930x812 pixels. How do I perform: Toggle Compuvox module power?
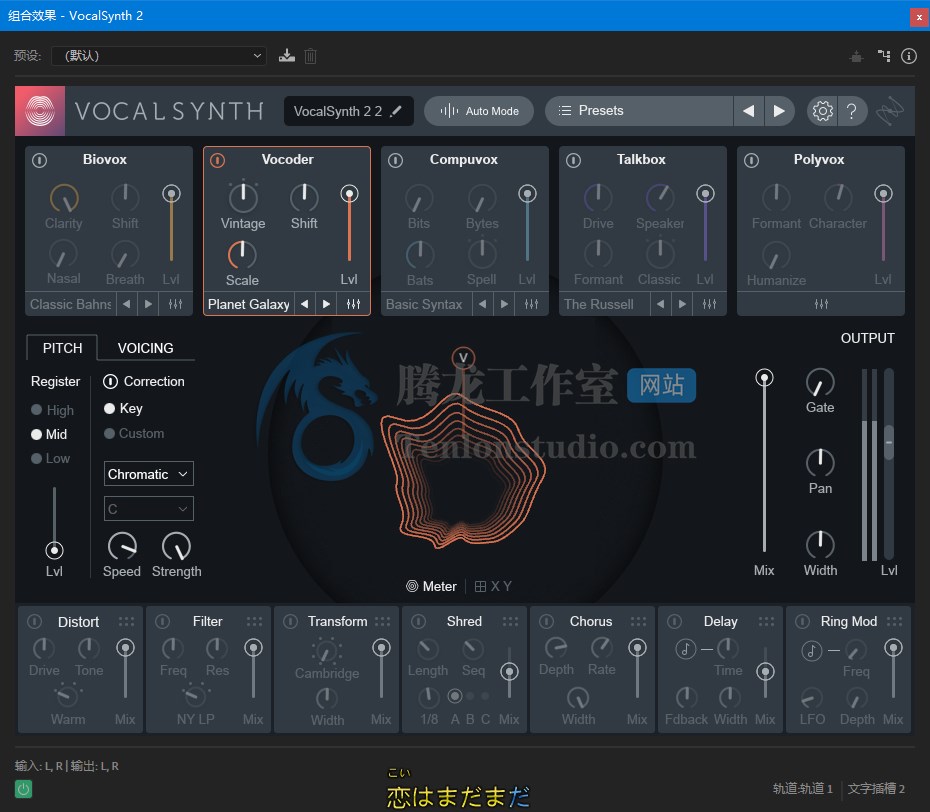396,160
